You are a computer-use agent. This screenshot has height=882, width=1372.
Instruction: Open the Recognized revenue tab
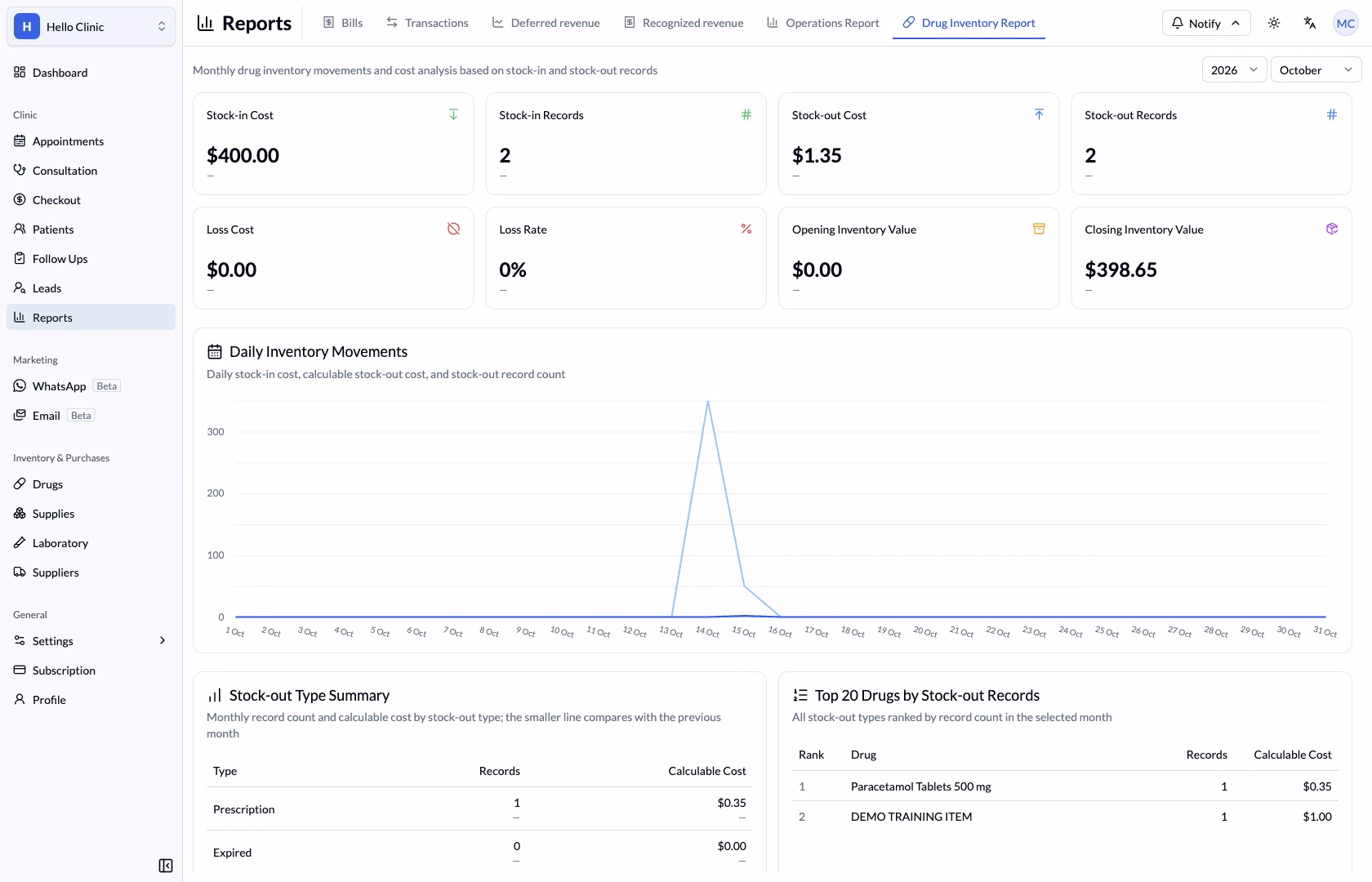point(684,23)
